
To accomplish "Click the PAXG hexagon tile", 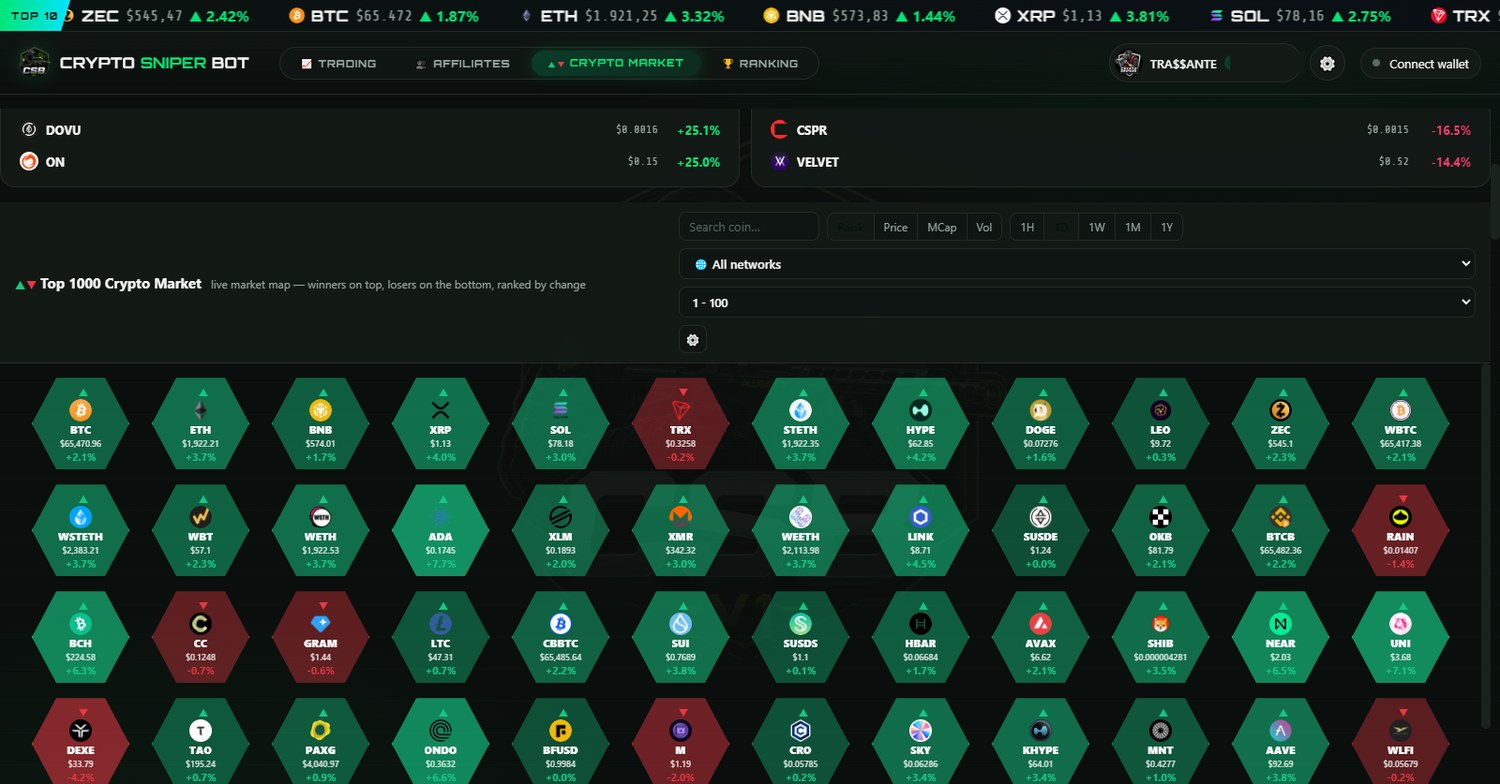I will click(x=320, y=741).
